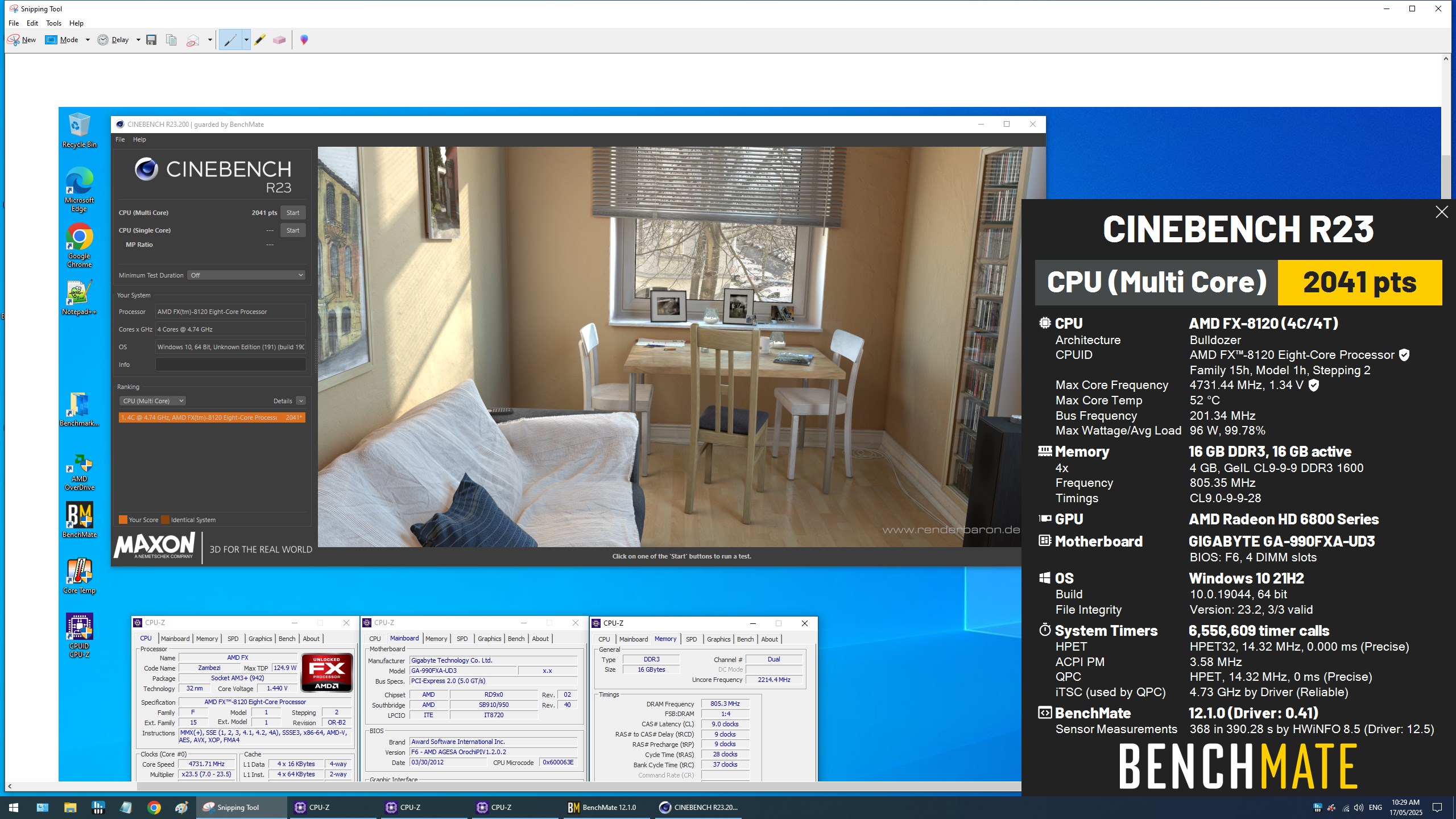Open the Snipping Tool Tools menu
The image size is (1456, 819).
(x=53, y=23)
